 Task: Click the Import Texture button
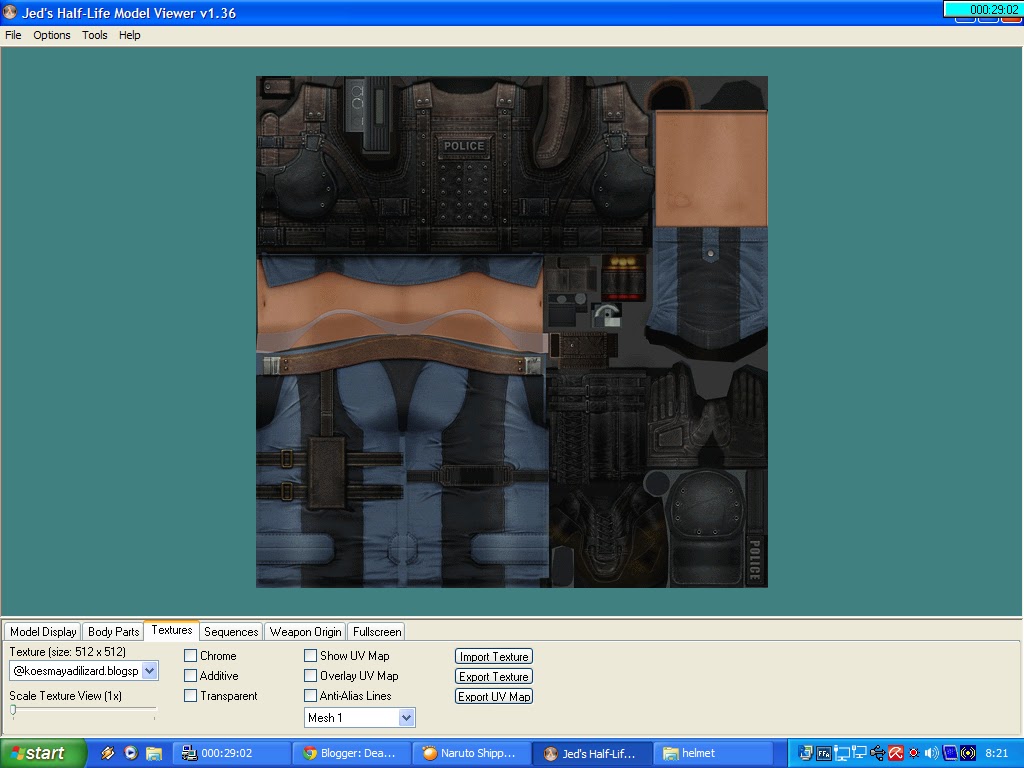pyautogui.click(x=494, y=656)
